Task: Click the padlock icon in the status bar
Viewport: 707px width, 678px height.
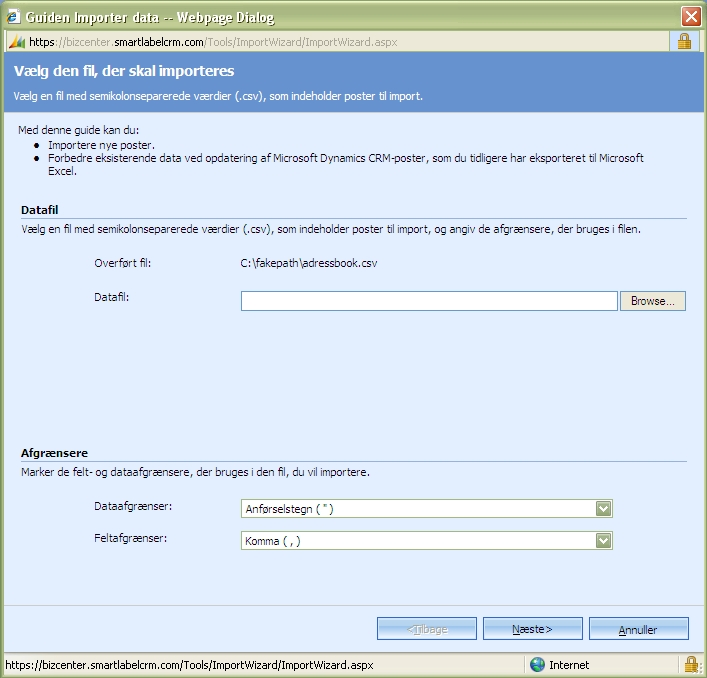Action: click(691, 664)
